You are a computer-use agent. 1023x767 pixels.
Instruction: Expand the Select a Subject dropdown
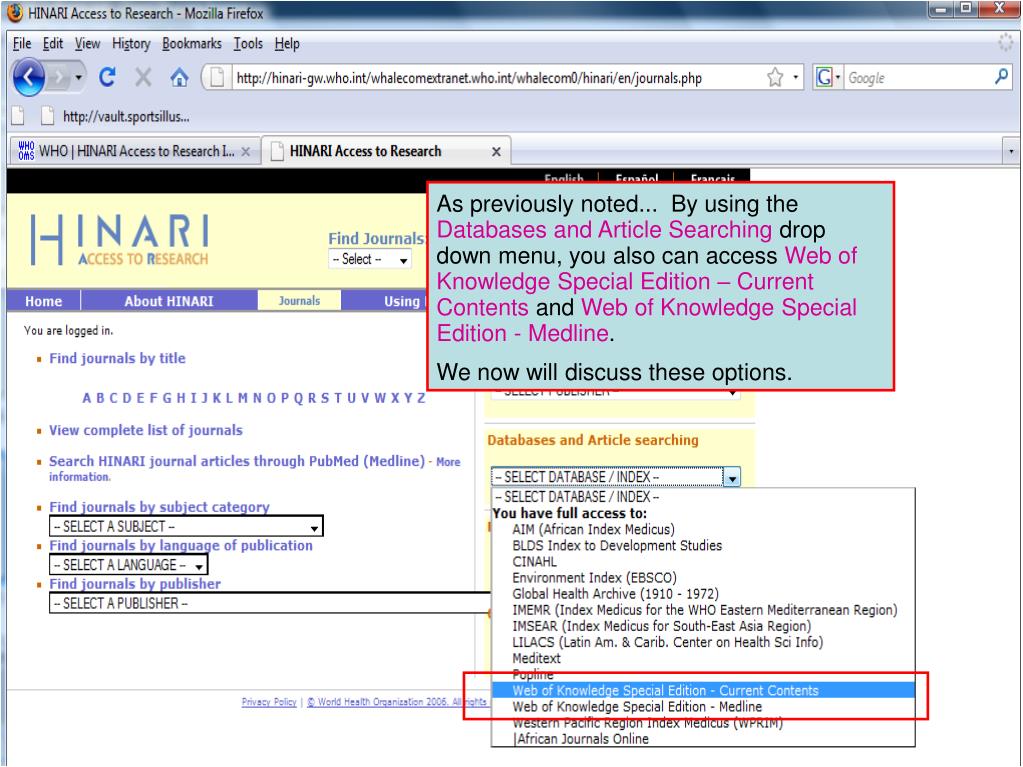click(x=186, y=526)
